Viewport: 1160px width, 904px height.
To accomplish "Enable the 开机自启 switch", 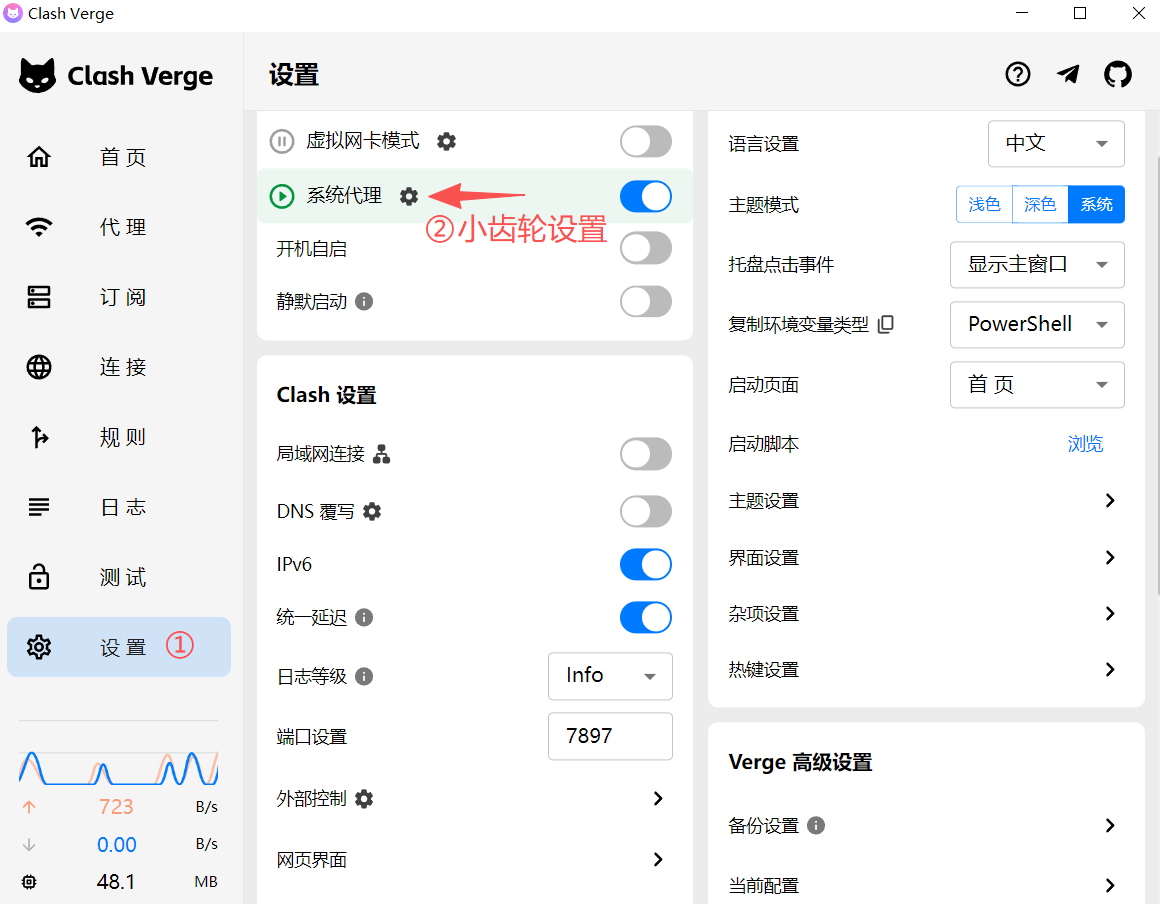I will click(646, 249).
